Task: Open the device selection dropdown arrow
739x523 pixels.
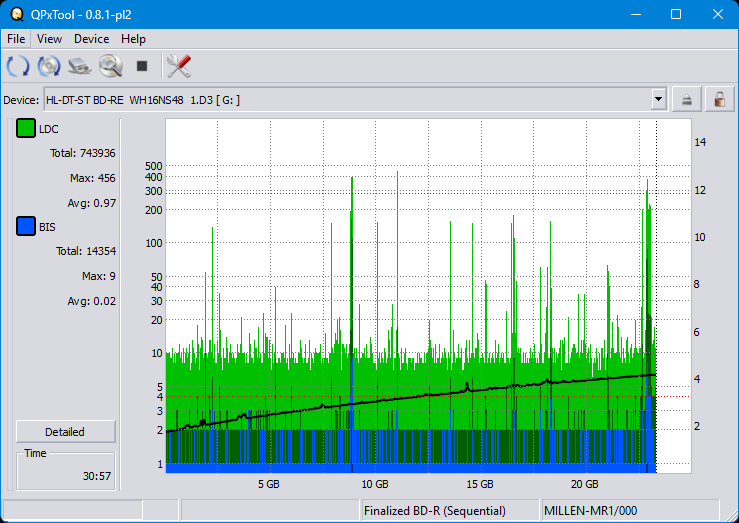Action: coord(658,99)
